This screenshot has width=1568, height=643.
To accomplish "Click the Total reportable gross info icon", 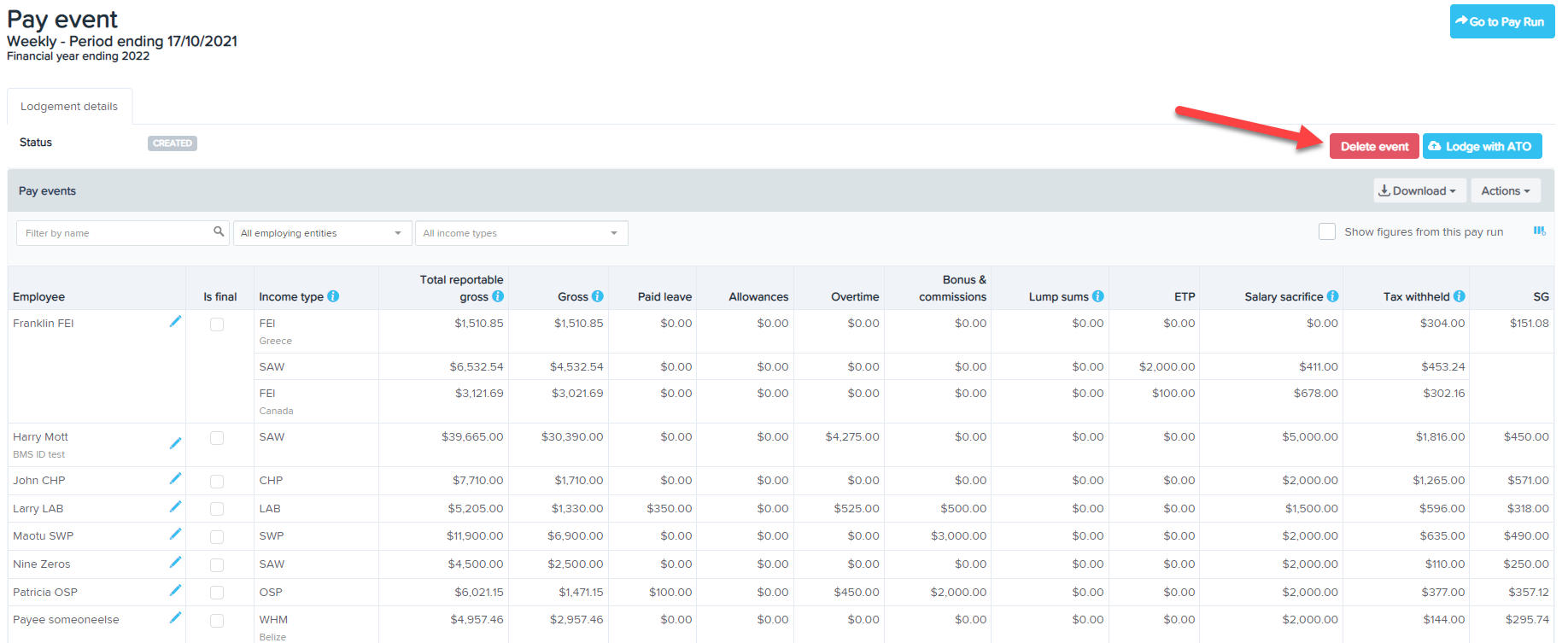I will 498,296.
